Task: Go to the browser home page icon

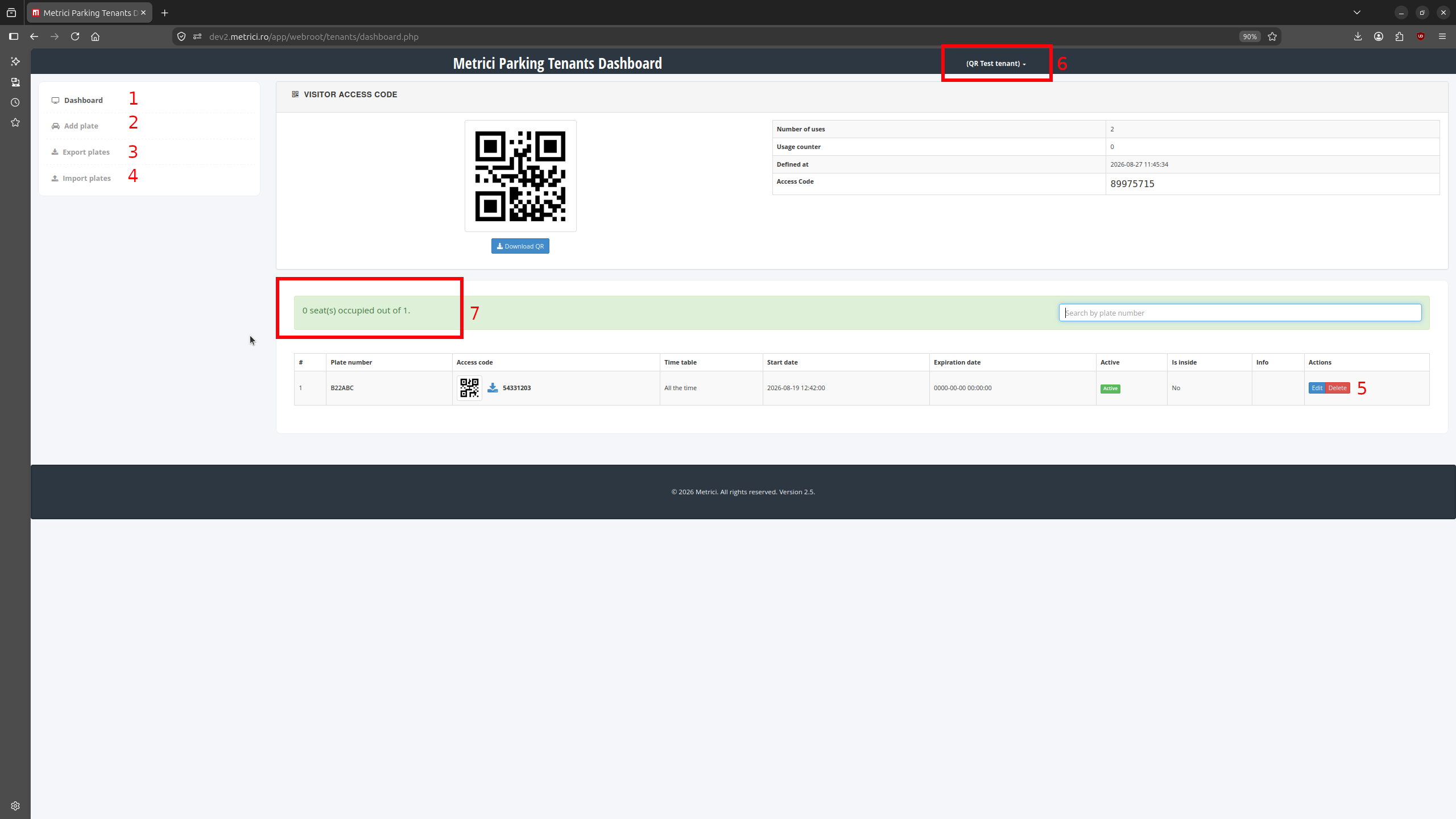Action: (95, 36)
